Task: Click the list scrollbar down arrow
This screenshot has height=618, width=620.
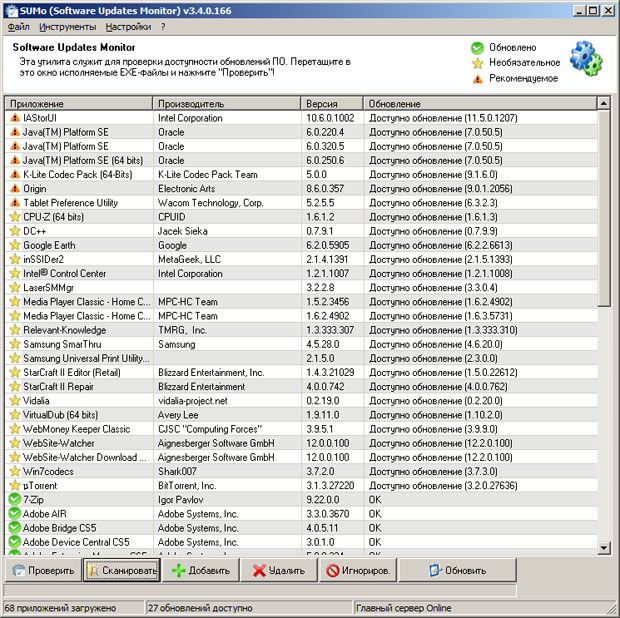Action: point(604,548)
